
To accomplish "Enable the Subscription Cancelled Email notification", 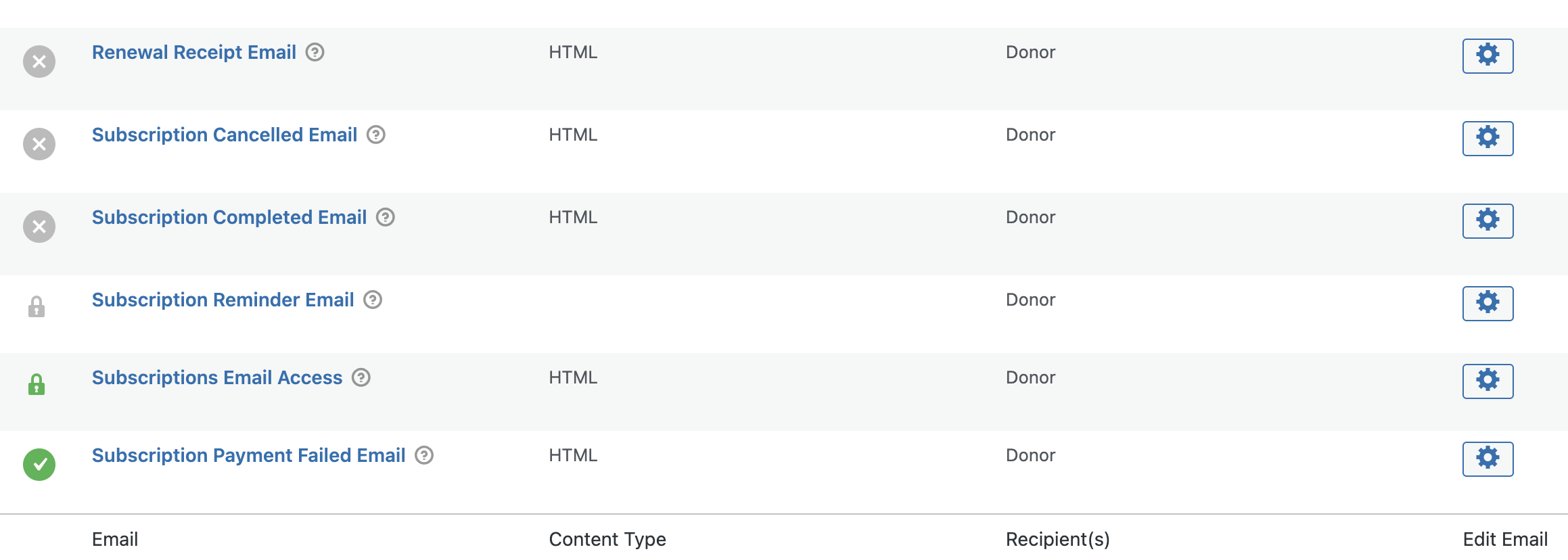I will point(39,144).
